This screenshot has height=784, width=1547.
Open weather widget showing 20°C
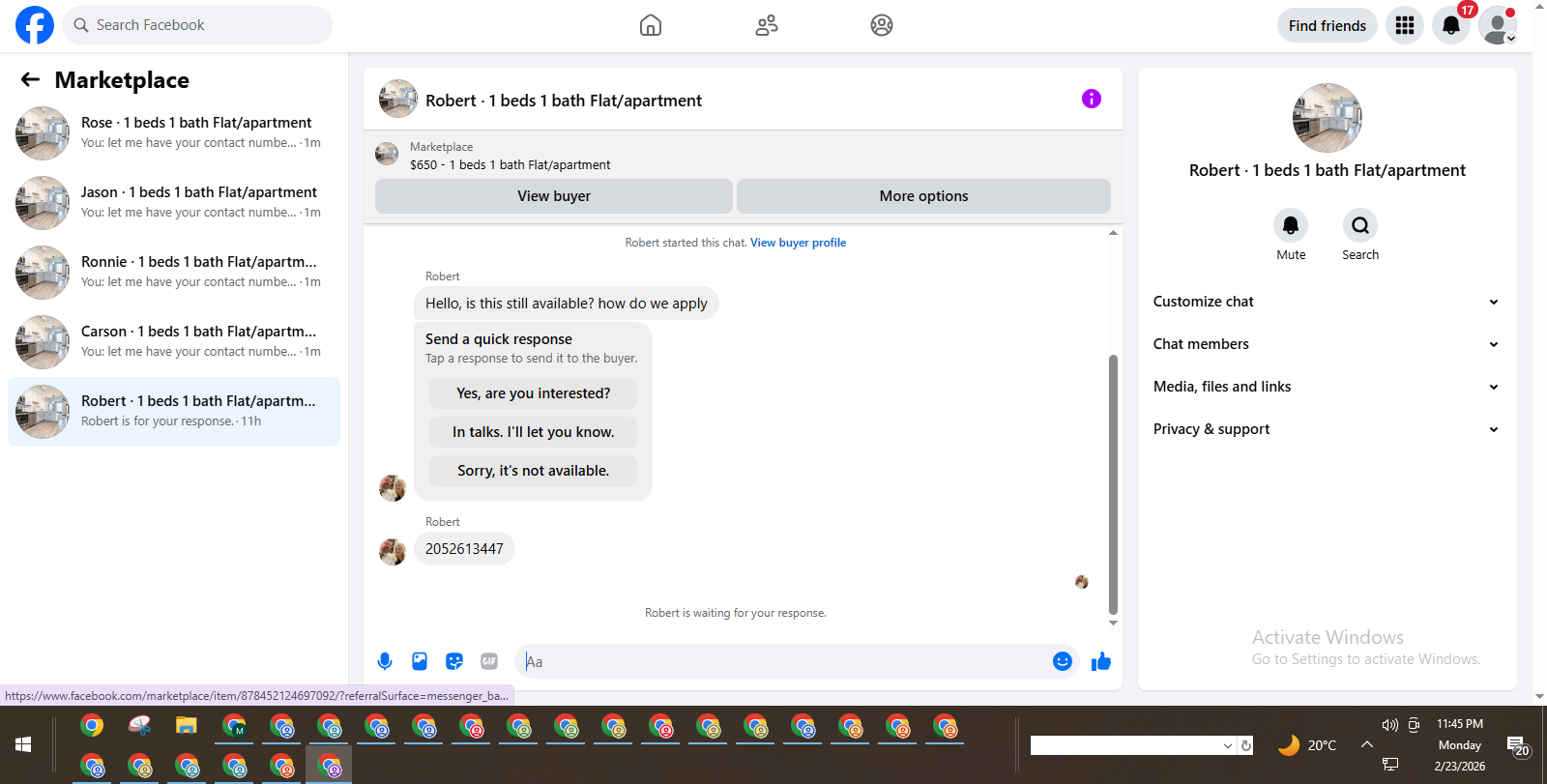coord(1307,745)
